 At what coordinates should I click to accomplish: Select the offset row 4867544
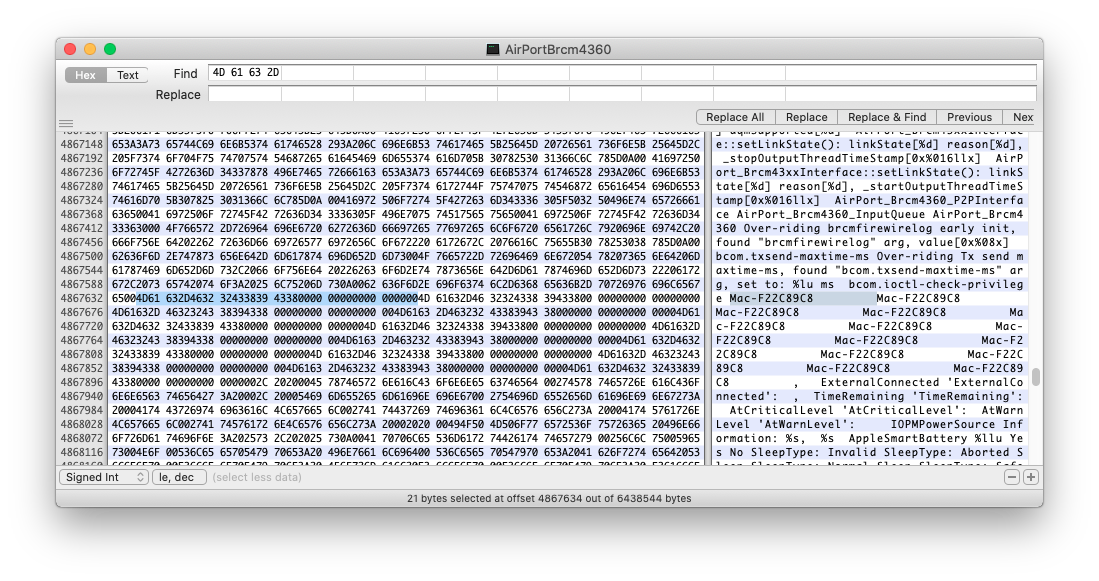point(81,271)
